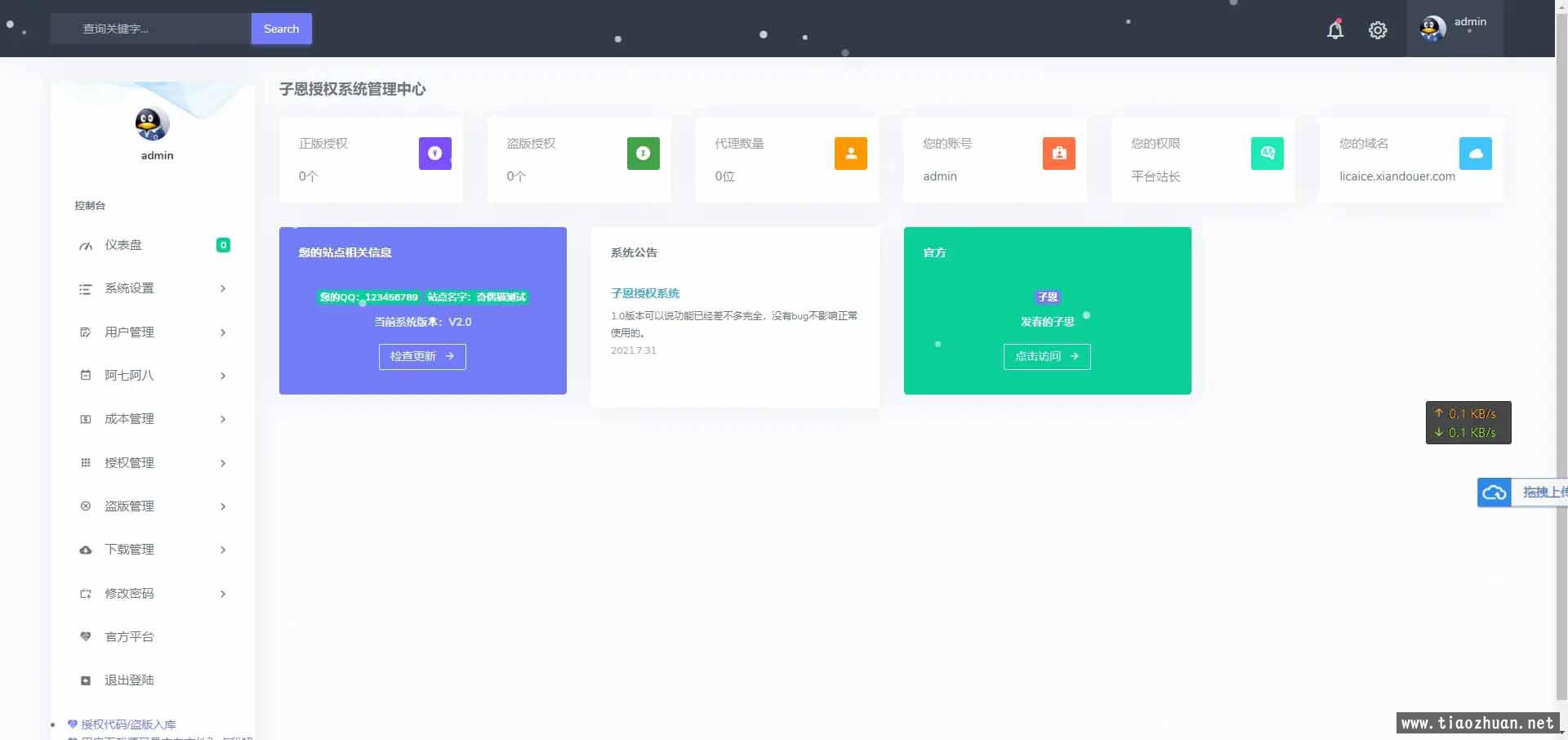Expand the 授权管理 menu chevron
Screen dimensions: 1568x740
(223, 463)
